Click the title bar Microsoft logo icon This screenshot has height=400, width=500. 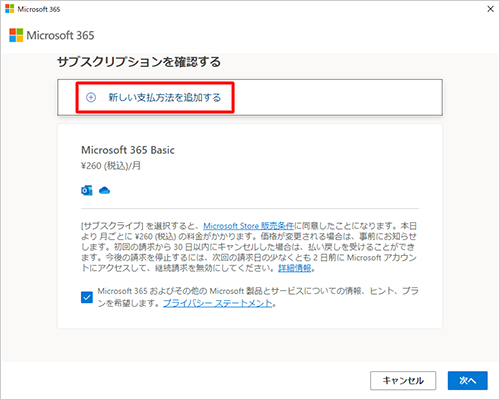pyautogui.click(x=10, y=9)
